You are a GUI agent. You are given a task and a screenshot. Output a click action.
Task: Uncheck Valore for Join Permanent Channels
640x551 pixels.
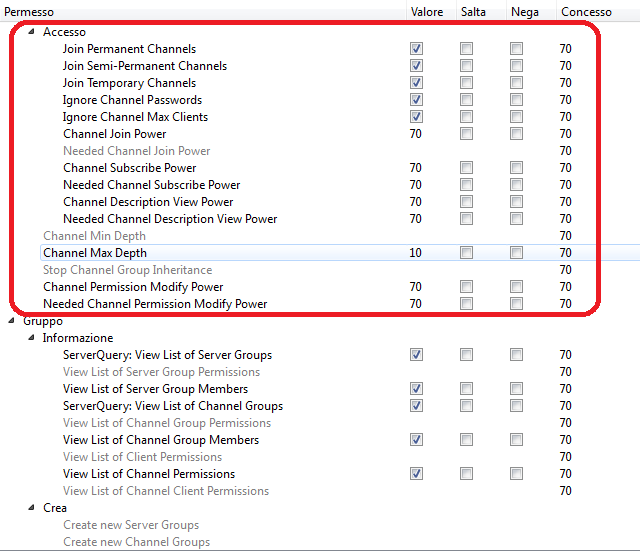click(x=416, y=49)
